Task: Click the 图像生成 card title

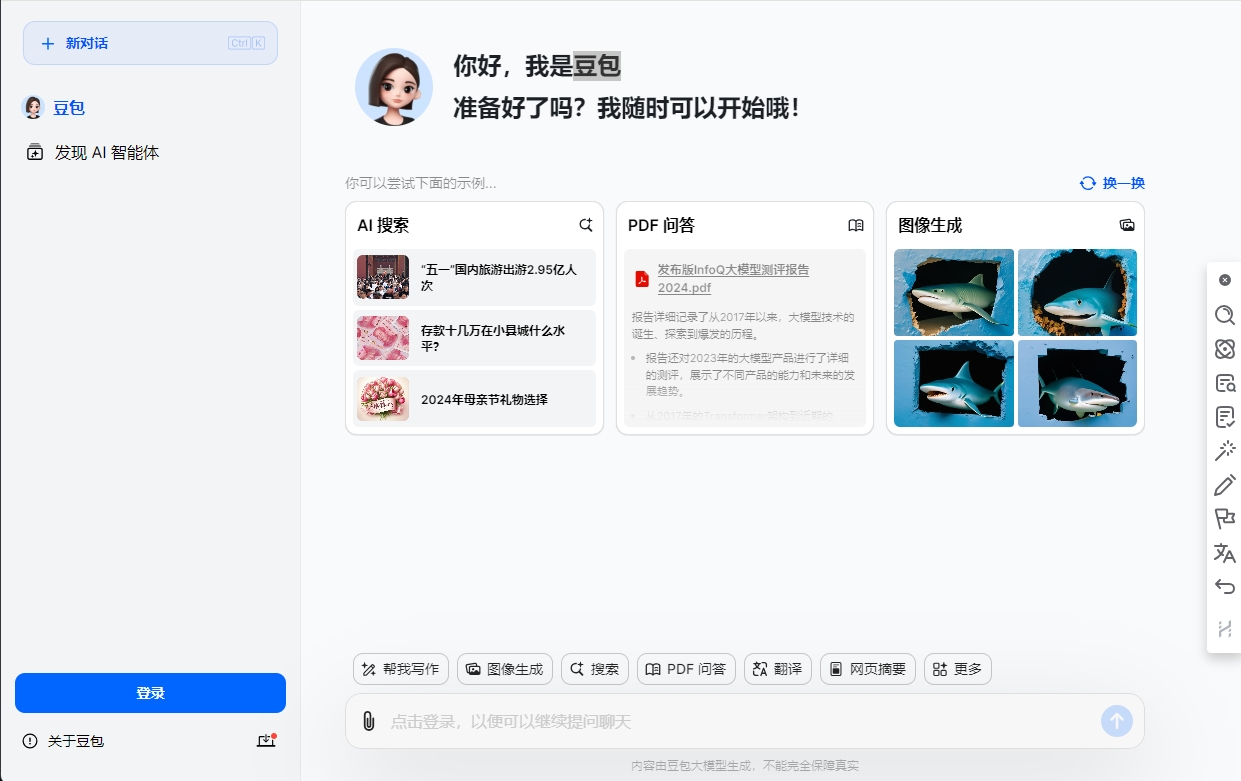Action: pyautogui.click(x=930, y=225)
